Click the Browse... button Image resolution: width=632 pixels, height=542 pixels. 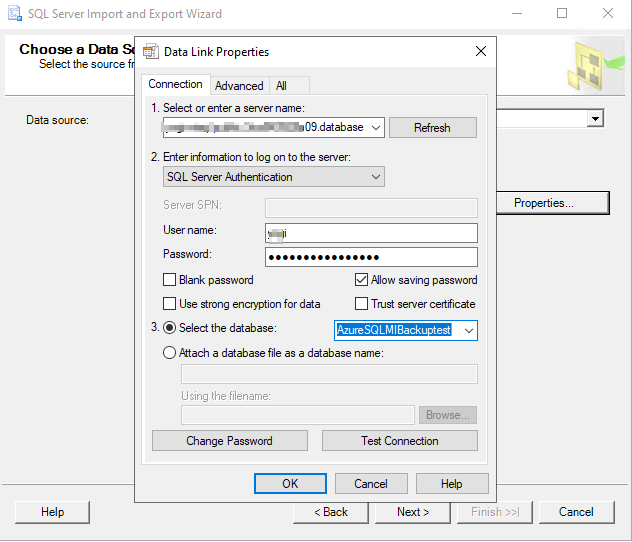[x=448, y=415]
